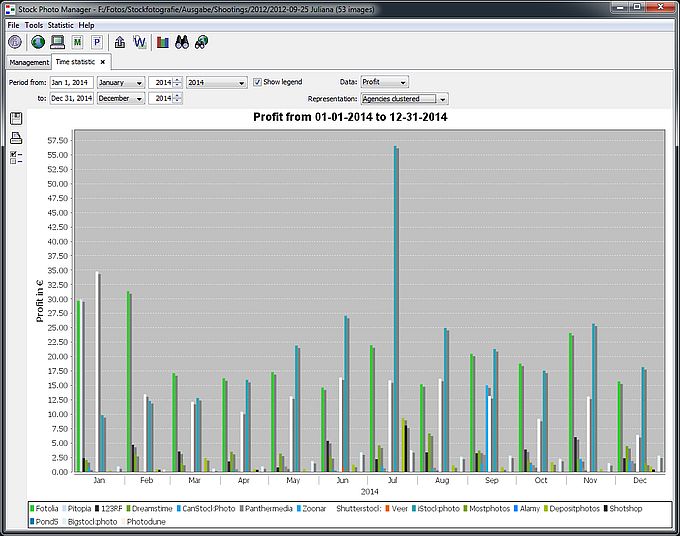The image size is (680, 536).
Task: Click the Depositphotos legend entry
Action: click(572, 508)
